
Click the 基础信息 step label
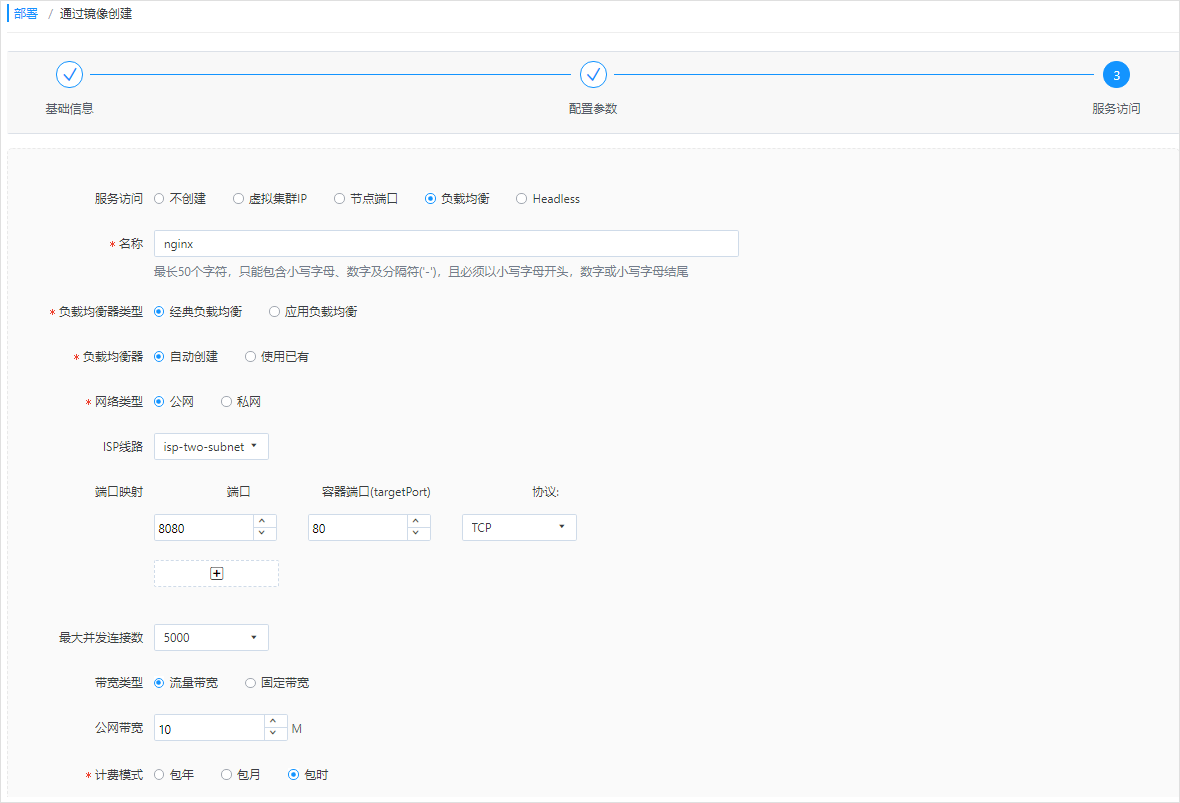(x=69, y=108)
